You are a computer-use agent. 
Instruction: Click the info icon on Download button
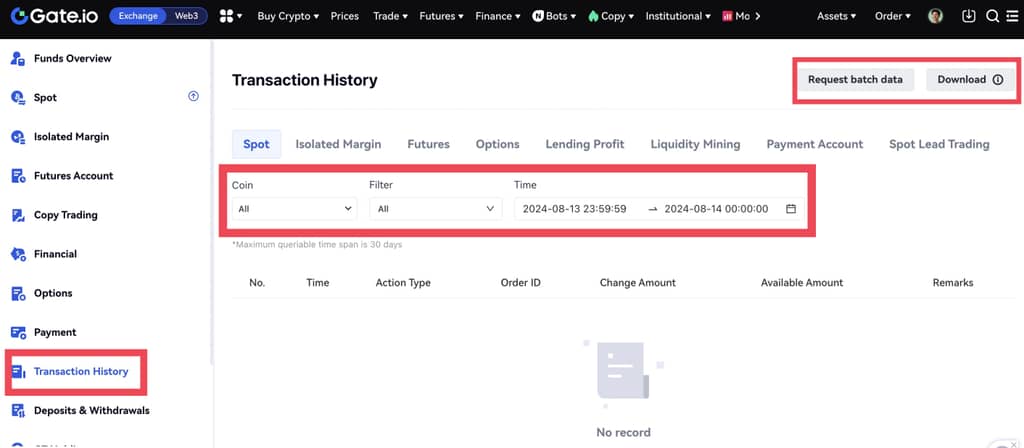click(997, 80)
